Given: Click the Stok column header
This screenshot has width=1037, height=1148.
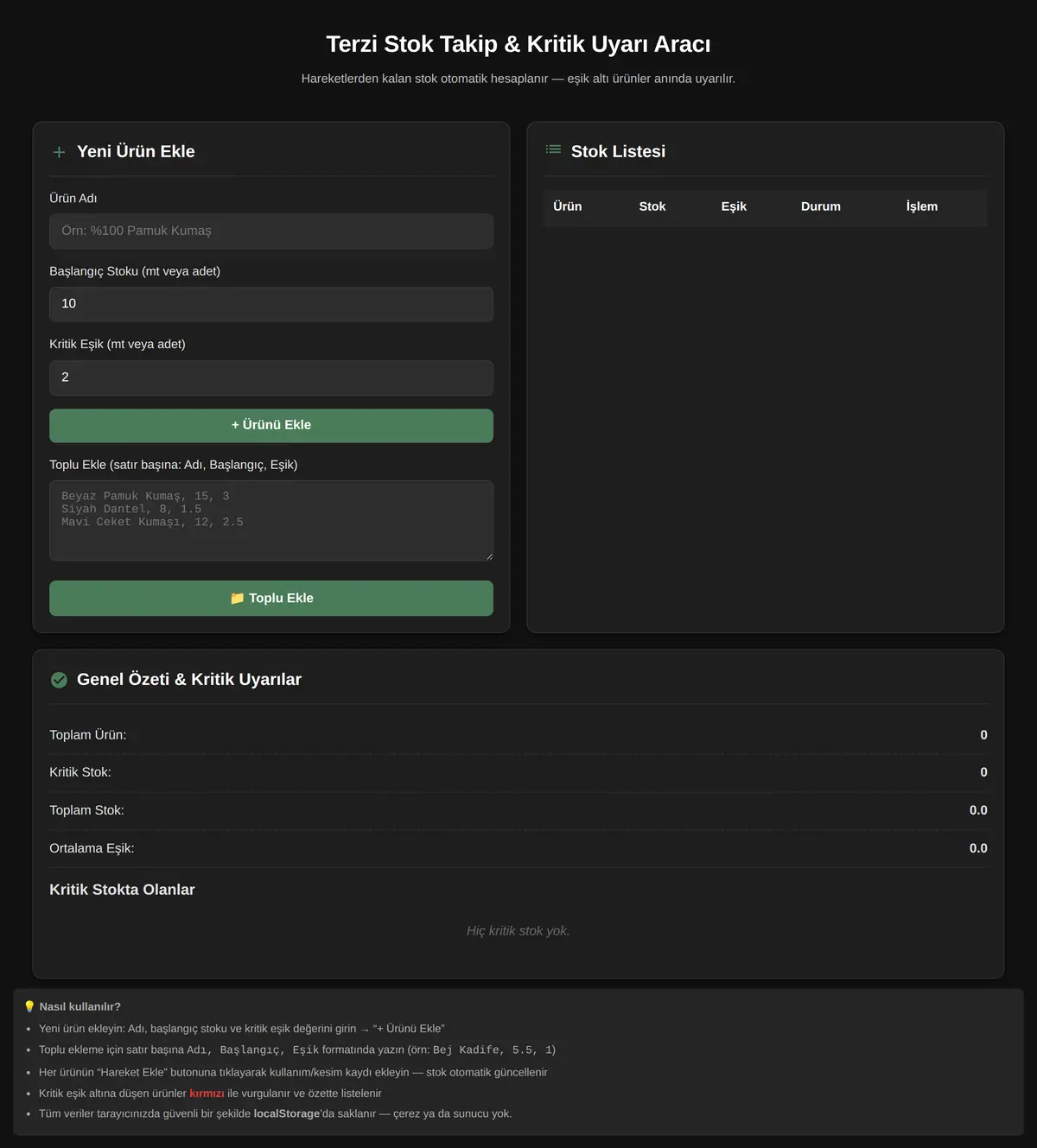Looking at the screenshot, I should coord(652,206).
